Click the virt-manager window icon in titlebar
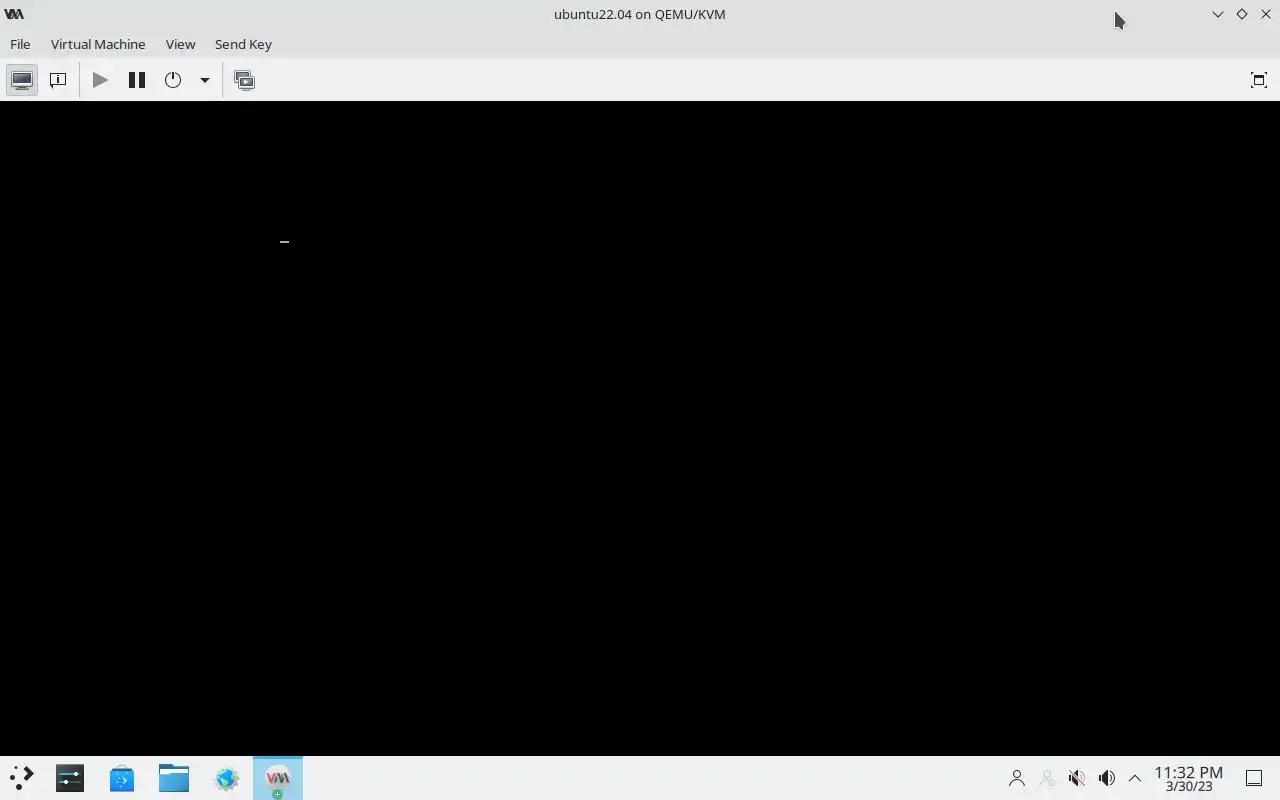The height and width of the screenshot is (800, 1280). coord(14,14)
